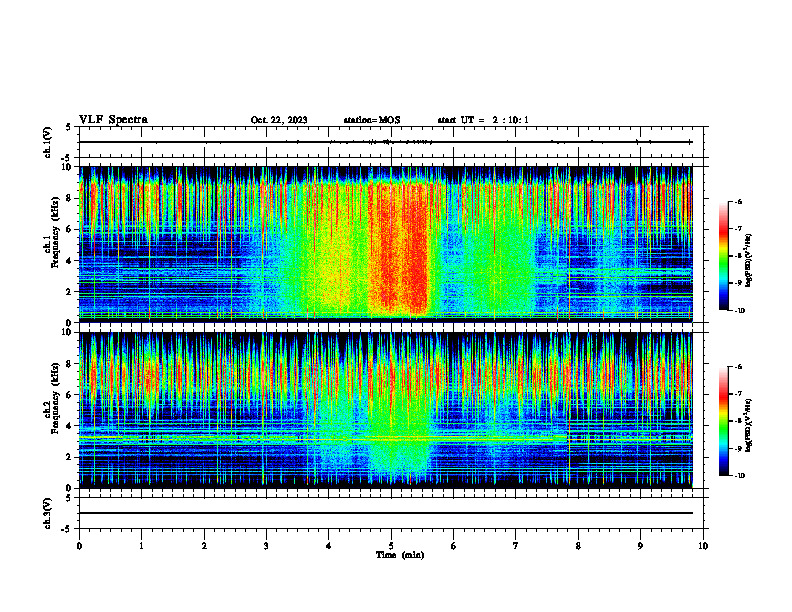This screenshot has height=612, width=792.
Task: Click the "-6" label on ch.1 color bar
Action: click(x=738, y=202)
